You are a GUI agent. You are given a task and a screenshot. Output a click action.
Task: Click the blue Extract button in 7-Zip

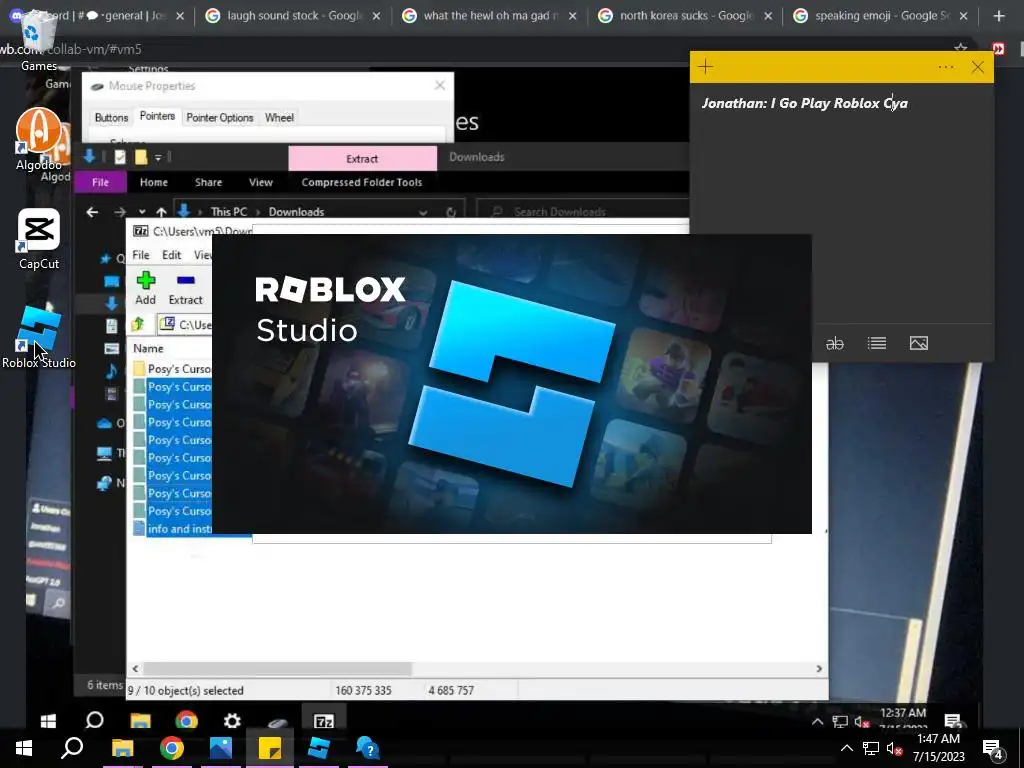[x=185, y=289]
